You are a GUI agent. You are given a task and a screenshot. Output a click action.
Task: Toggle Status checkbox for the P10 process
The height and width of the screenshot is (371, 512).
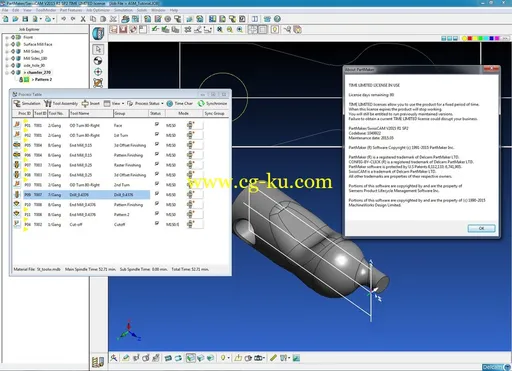(x=157, y=204)
